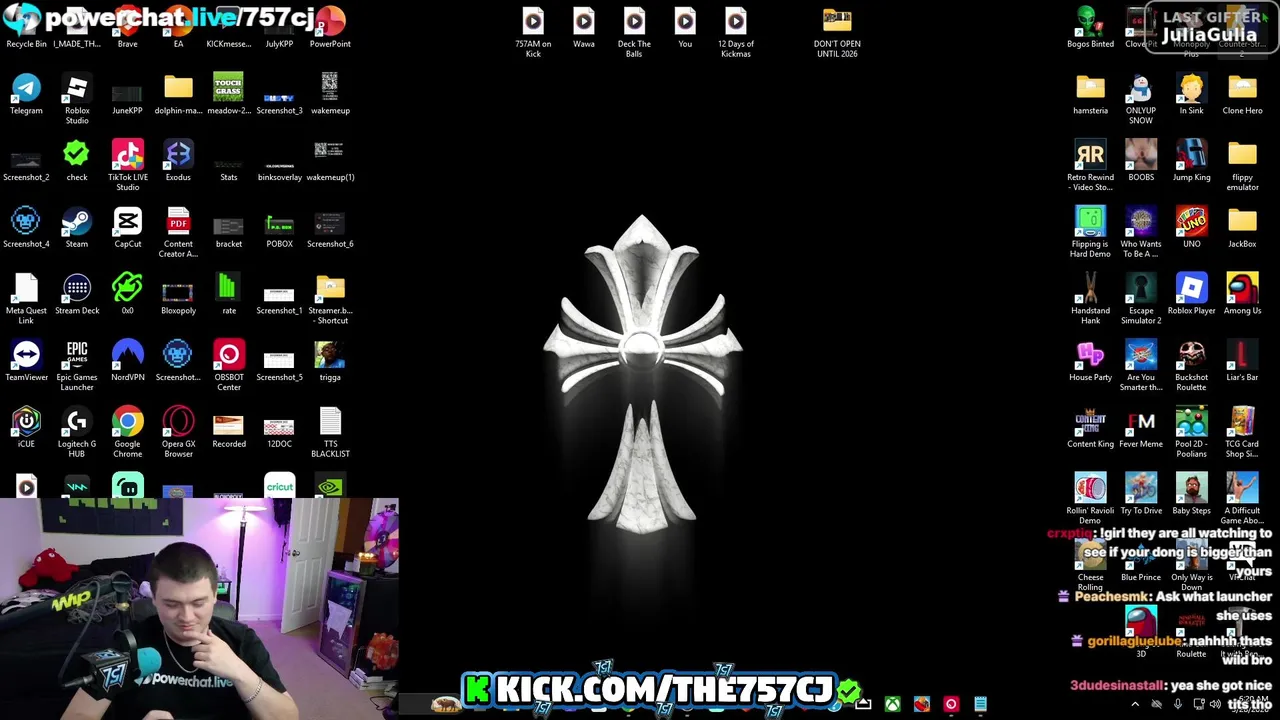Open the Liar's Bar shortcut
The height and width of the screenshot is (720, 1280).
[x=1242, y=360]
